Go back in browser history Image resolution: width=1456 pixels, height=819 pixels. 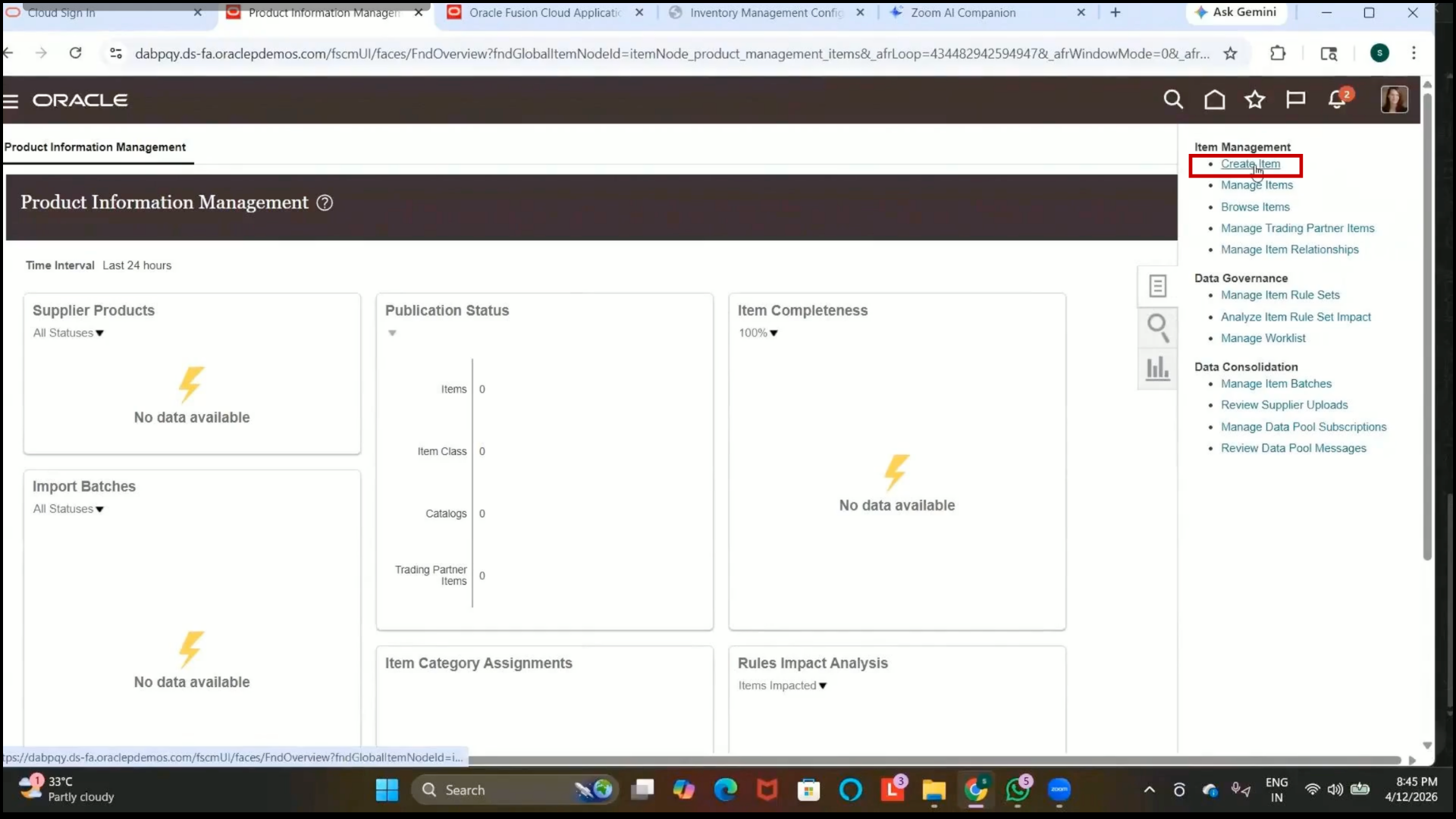pyautogui.click(x=8, y=53)
